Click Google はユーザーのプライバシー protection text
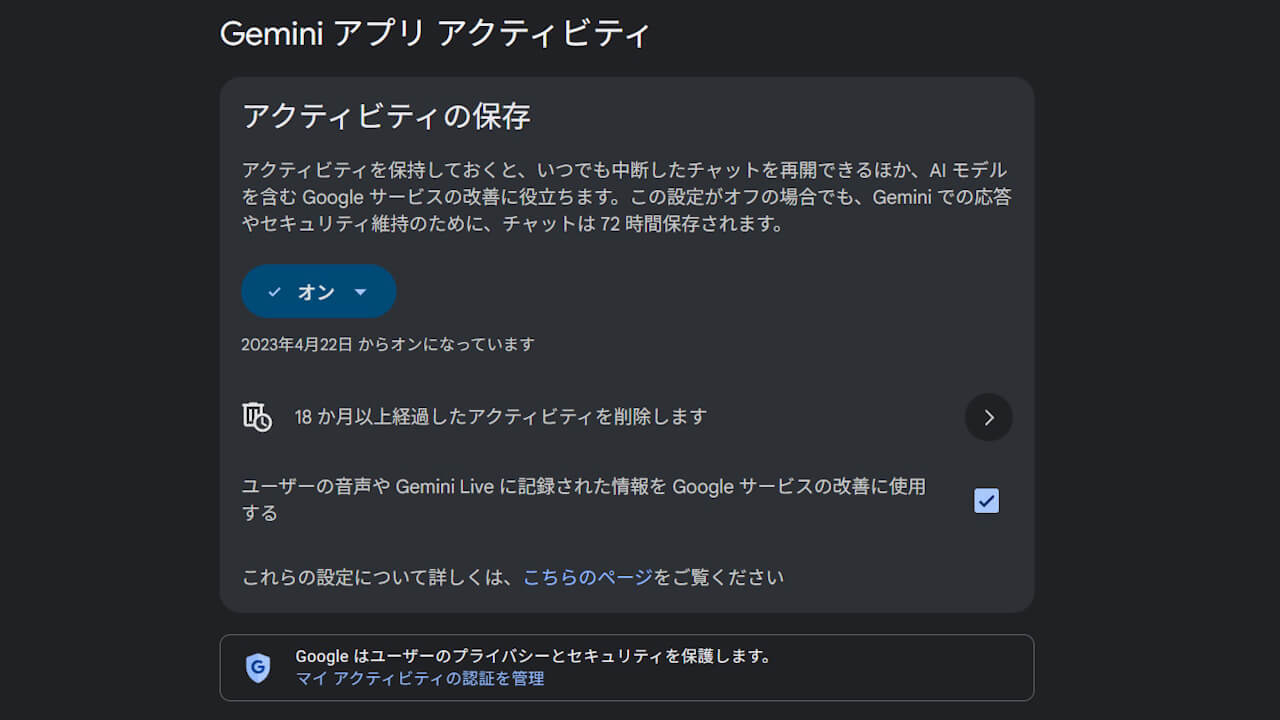Screen dimensions: 1280x720 tap(534, 657)
